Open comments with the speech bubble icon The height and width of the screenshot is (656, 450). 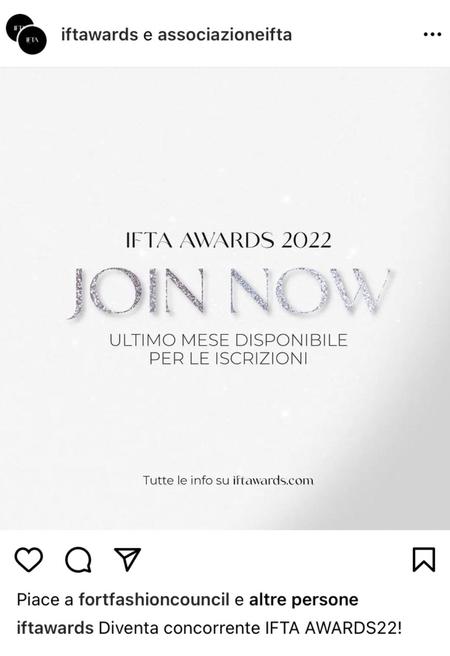pyautogui.click(x=78, y=560)
